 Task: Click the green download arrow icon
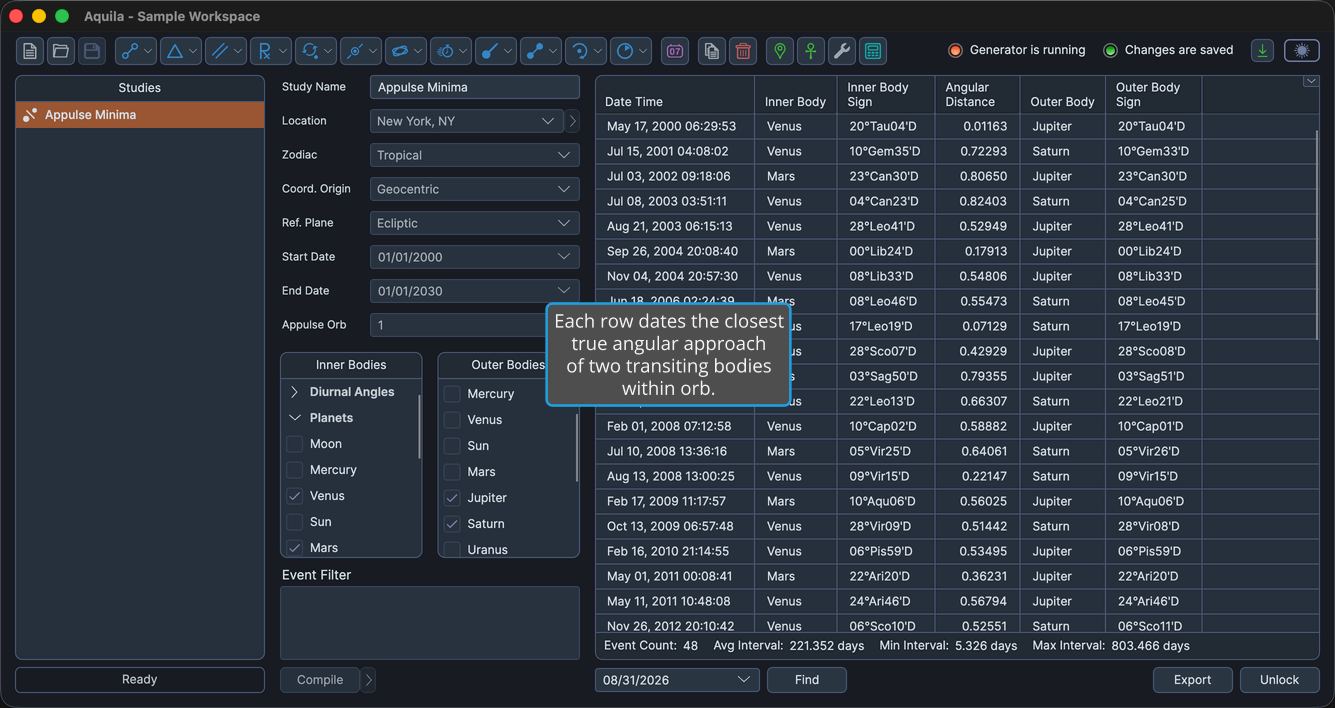coord(1263,51)
